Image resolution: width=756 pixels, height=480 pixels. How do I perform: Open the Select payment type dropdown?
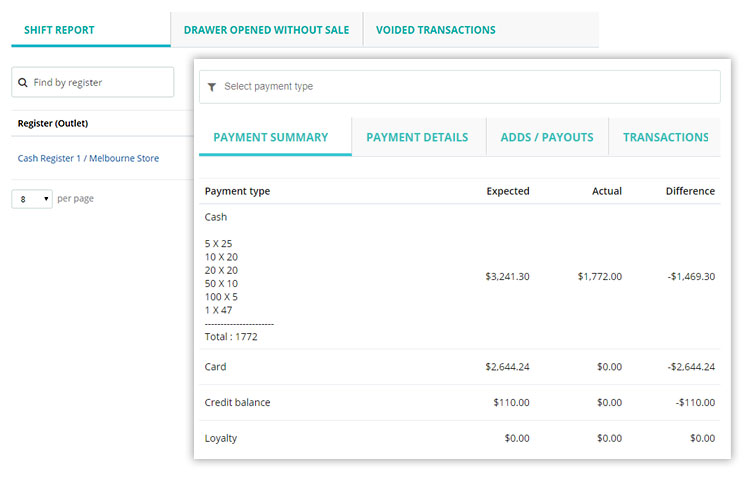(x=459, y=87)
